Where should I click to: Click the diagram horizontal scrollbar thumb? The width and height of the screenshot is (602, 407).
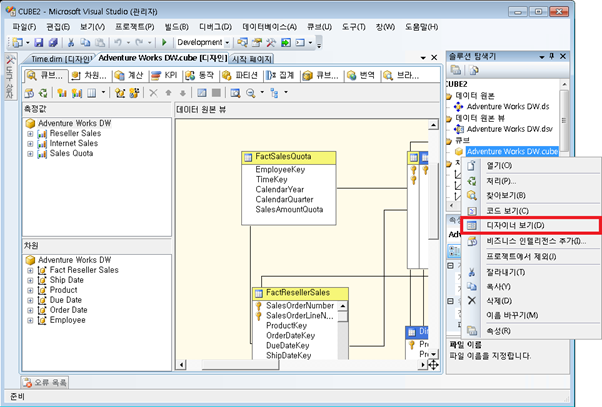tap(241, 364)
